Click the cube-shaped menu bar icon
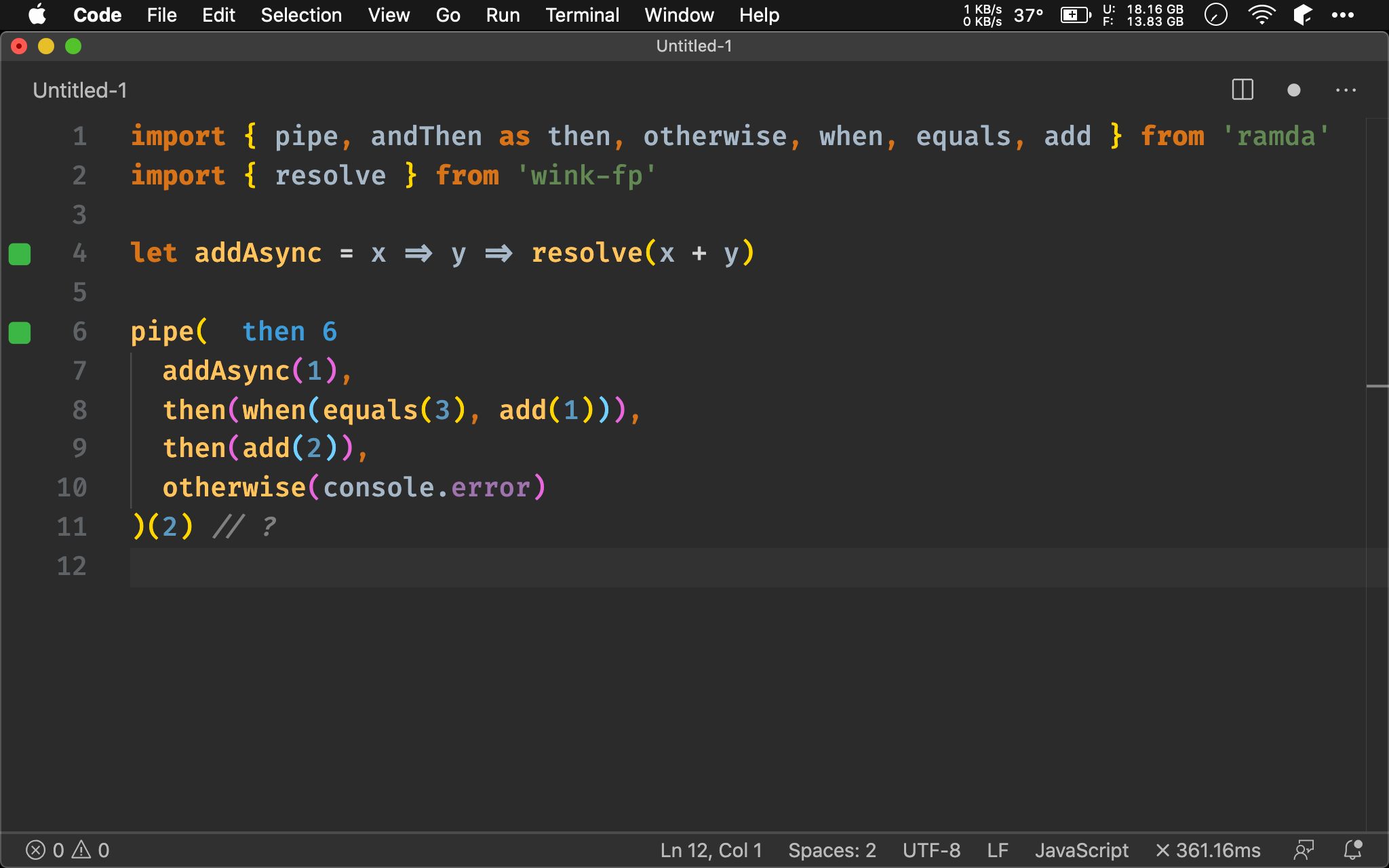 (x=1303, y=15)
